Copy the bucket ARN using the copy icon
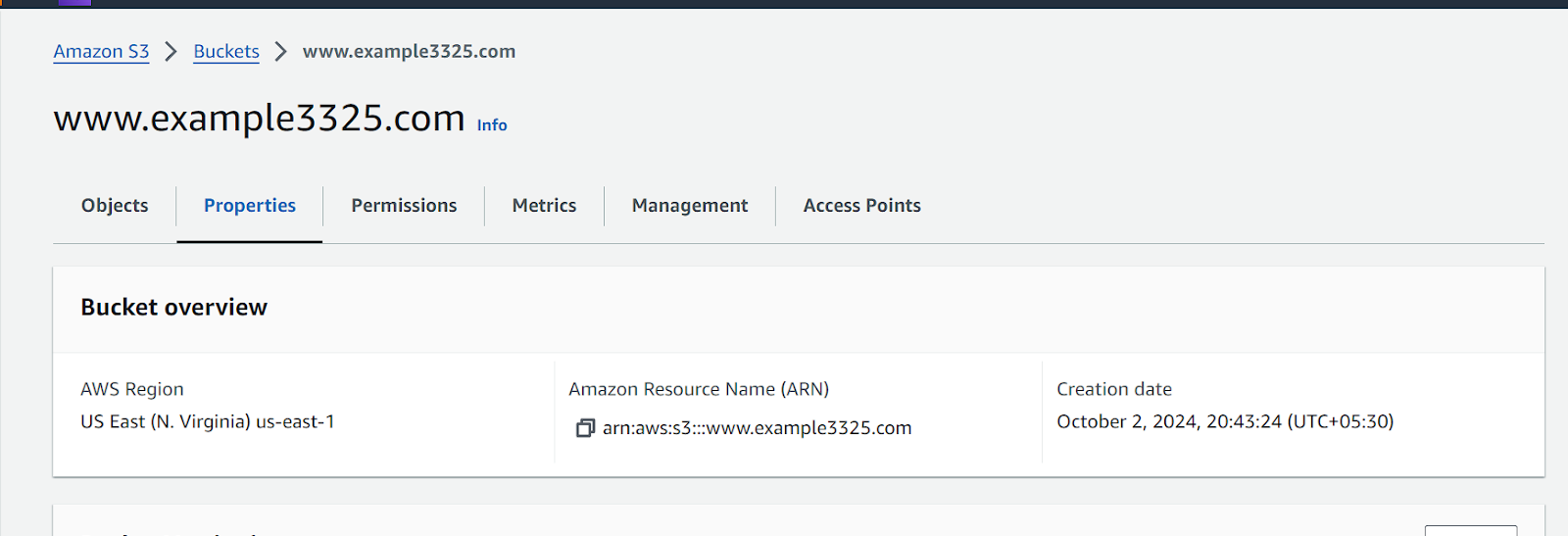Viewport: 1568px width, 536px height. coord(585,428)
